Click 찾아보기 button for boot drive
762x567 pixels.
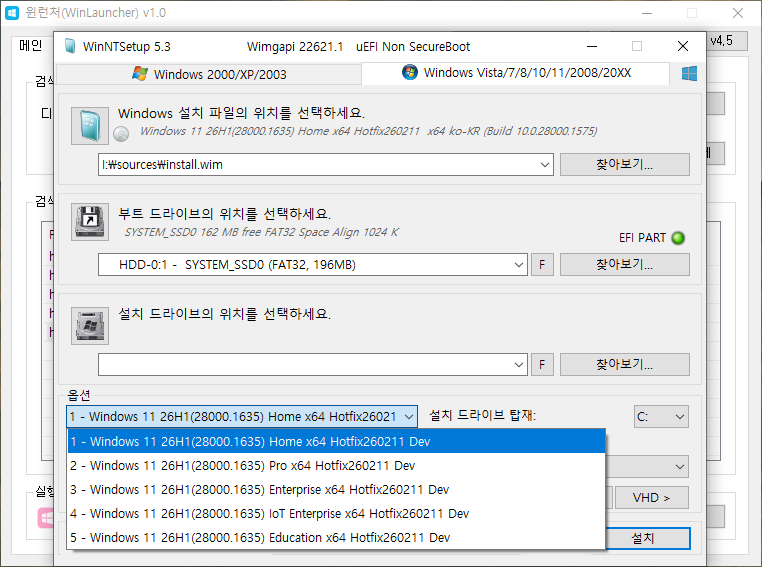(x=624, y=265)
